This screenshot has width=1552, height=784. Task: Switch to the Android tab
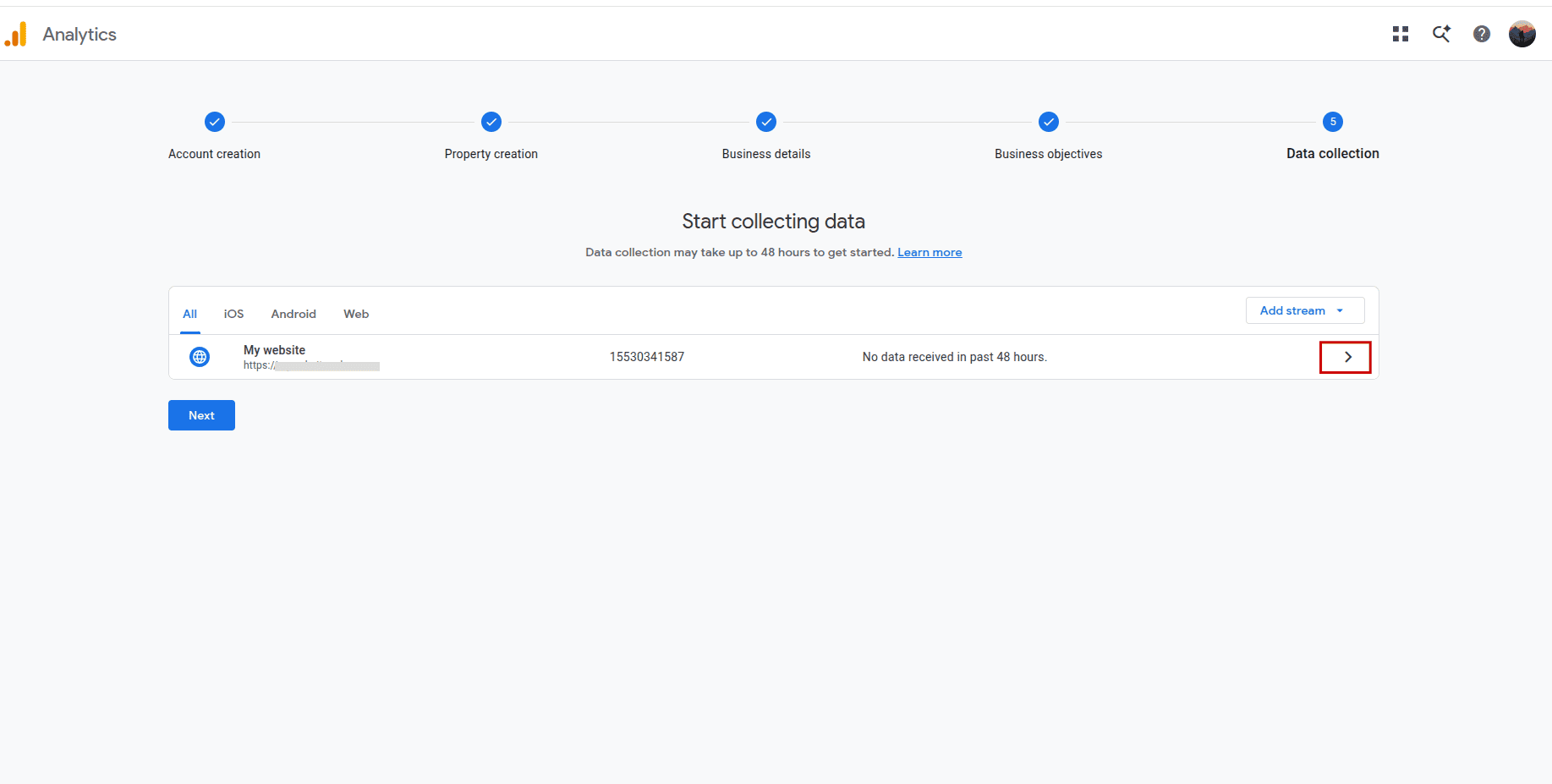tap(293, 314)
